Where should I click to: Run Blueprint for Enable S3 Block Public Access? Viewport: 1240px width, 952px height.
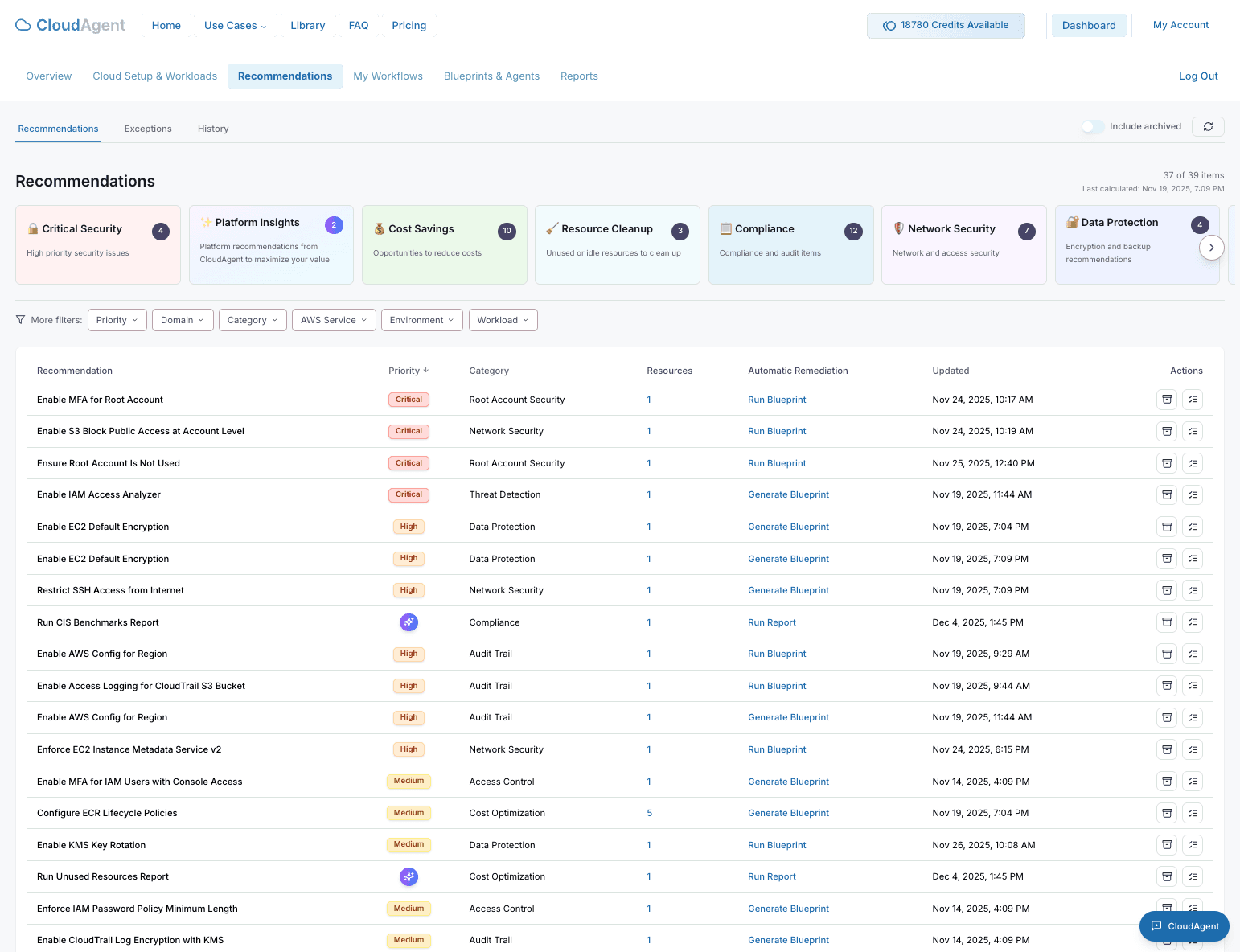pos(777,431)
